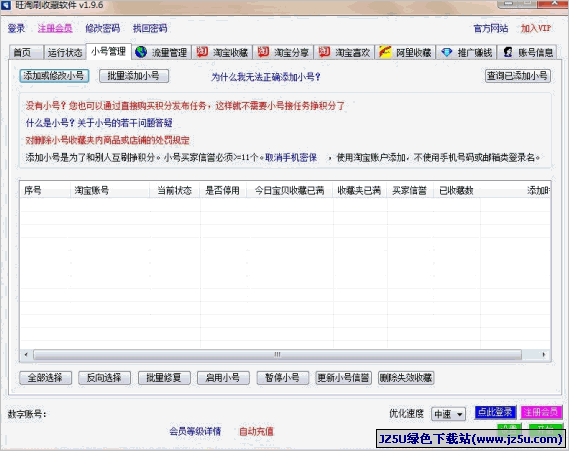Switch to the 首页 tab
This screenshot has height=451, width=569.
point(22,53)
